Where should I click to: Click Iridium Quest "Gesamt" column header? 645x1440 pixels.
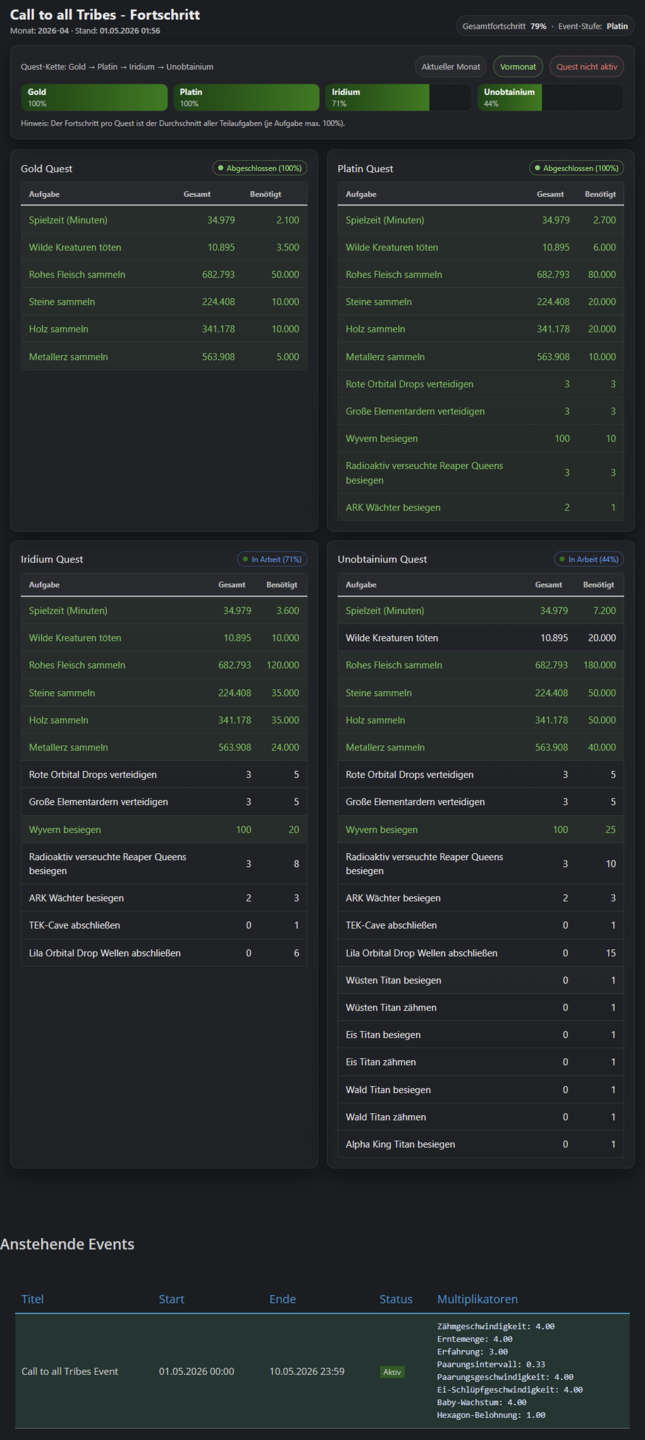point(234,585)
